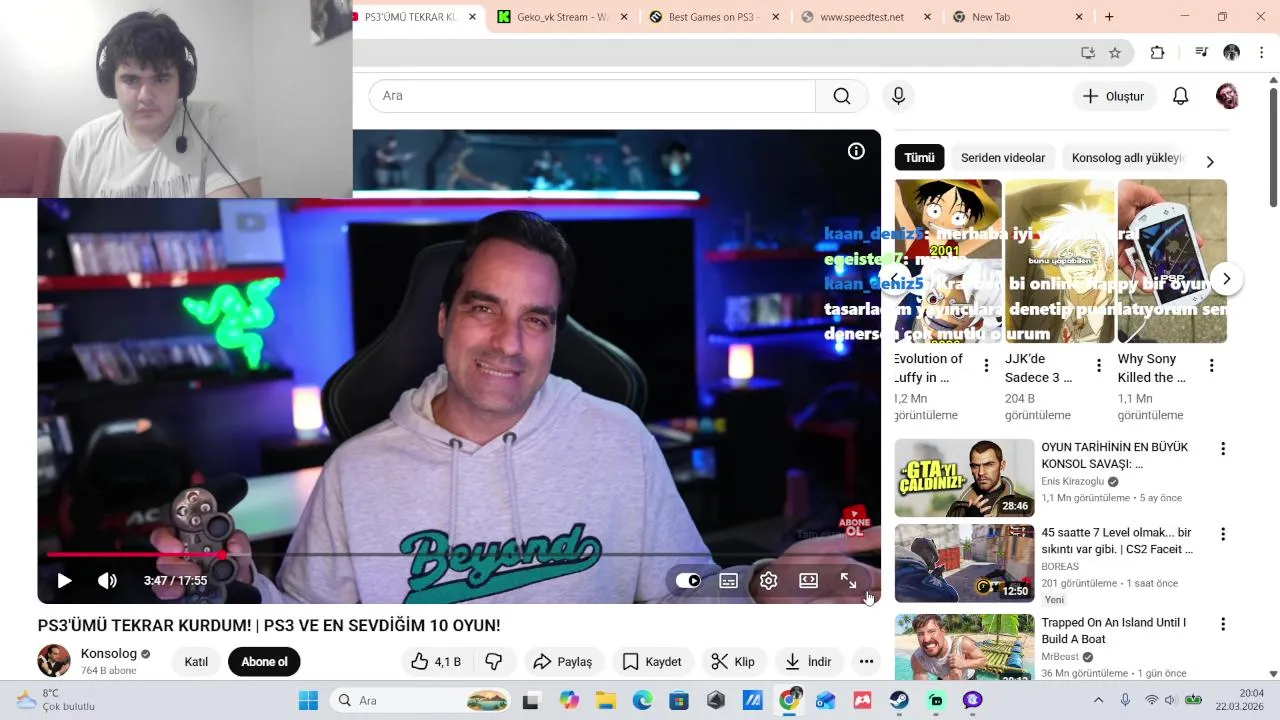Image resolution: width=1280 pixels, height=720 pixels.
Task: Select the Konsolog adlı yükleyici chip
Action: click(1127, 158)
